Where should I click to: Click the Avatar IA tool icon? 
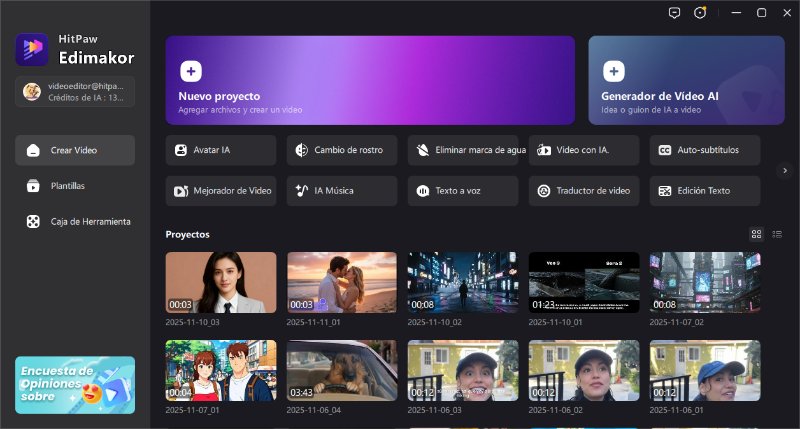(x=181, y=150)
